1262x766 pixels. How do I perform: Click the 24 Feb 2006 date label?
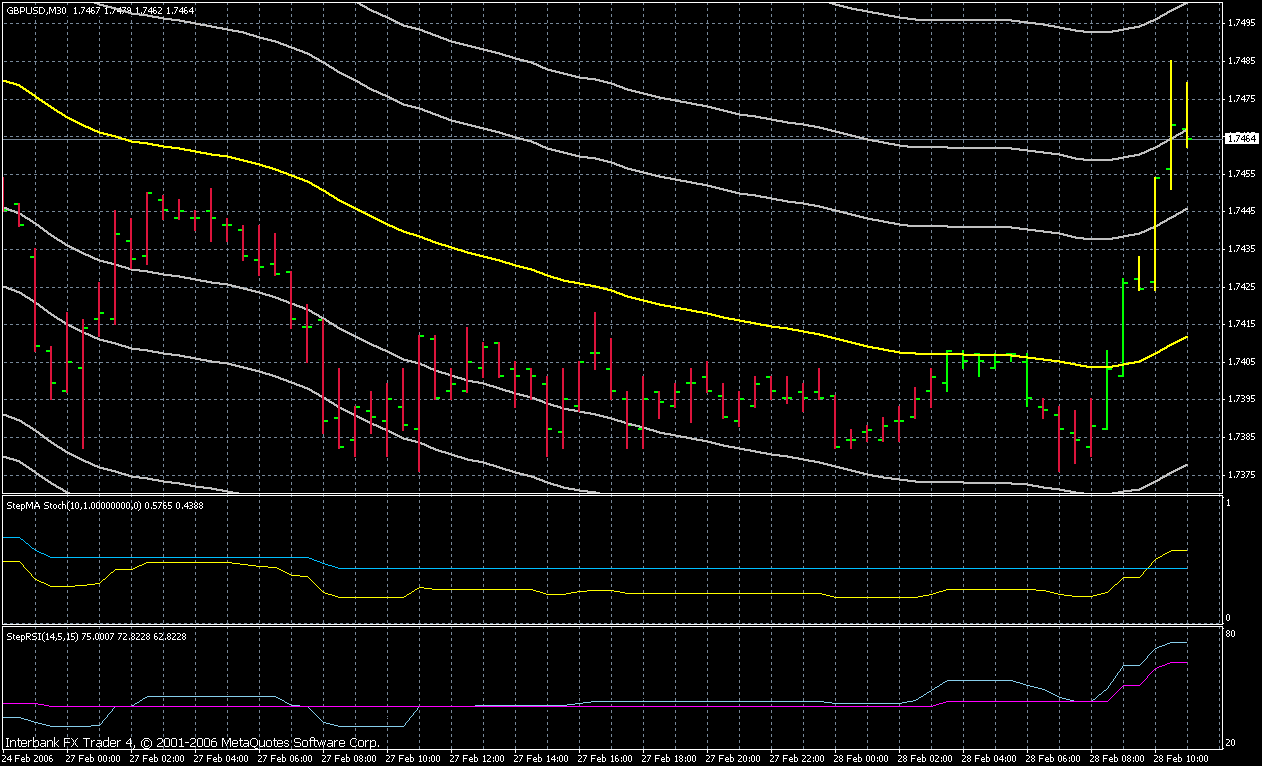click(29, 759)
